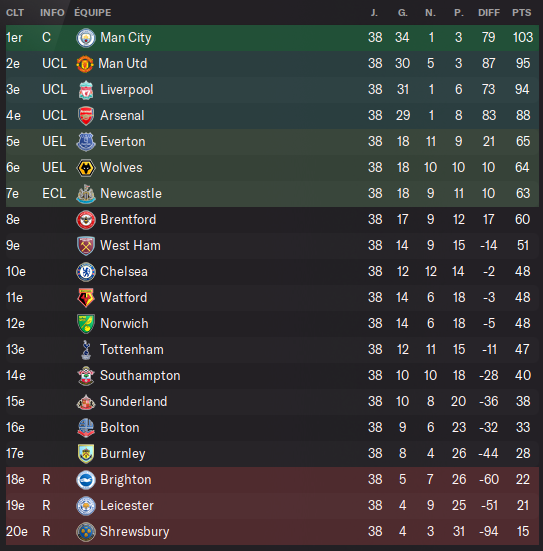The height and width of the screenshot is (551, 543).
Task: Sort standings by DIFF column header
Action: pyautogui.click(x=489, y=13)
